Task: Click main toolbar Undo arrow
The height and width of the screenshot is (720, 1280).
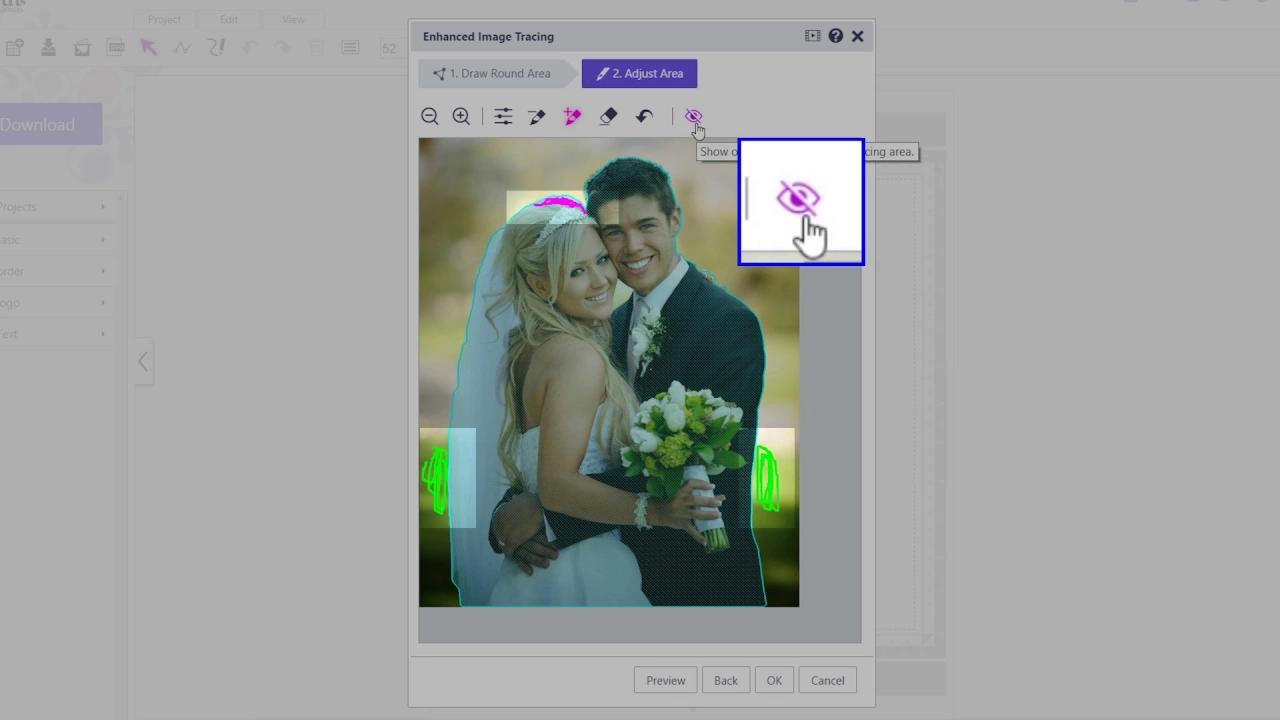Action: [249, 47]
